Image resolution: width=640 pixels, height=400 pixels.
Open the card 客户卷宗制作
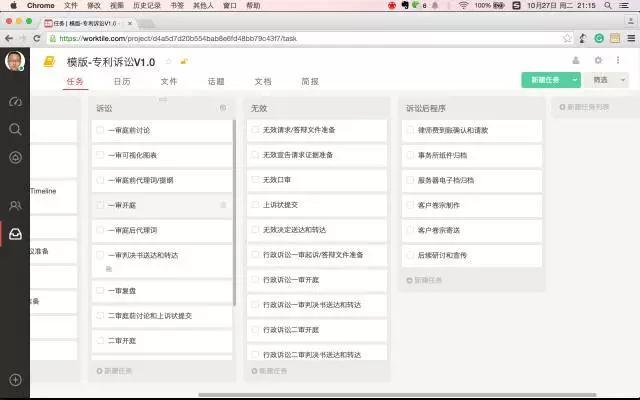pyautogui.click(x=472, y=205)
